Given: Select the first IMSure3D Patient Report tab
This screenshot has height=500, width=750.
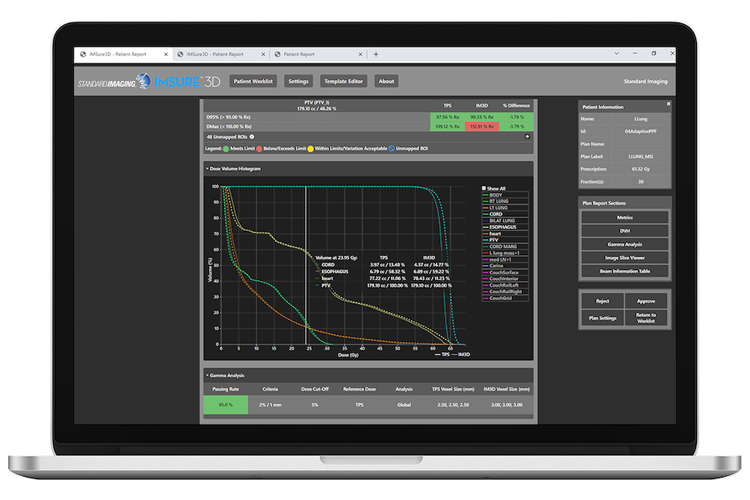Looking at the screenshot, I should pyautogui.click(x=118, y=55).
